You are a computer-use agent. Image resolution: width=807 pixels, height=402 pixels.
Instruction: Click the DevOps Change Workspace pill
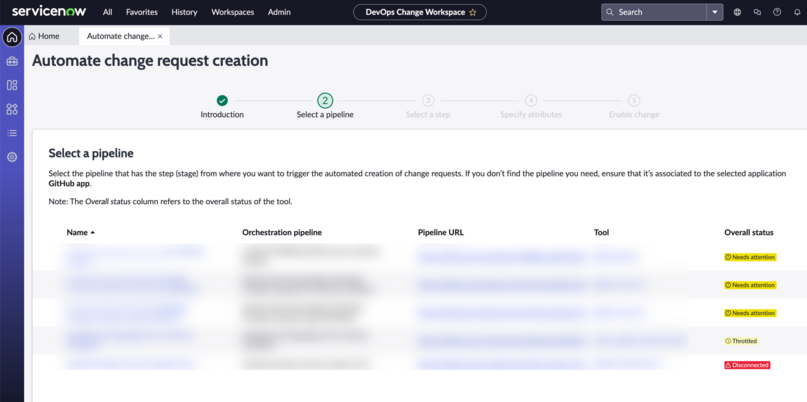[x=419, y=12]
